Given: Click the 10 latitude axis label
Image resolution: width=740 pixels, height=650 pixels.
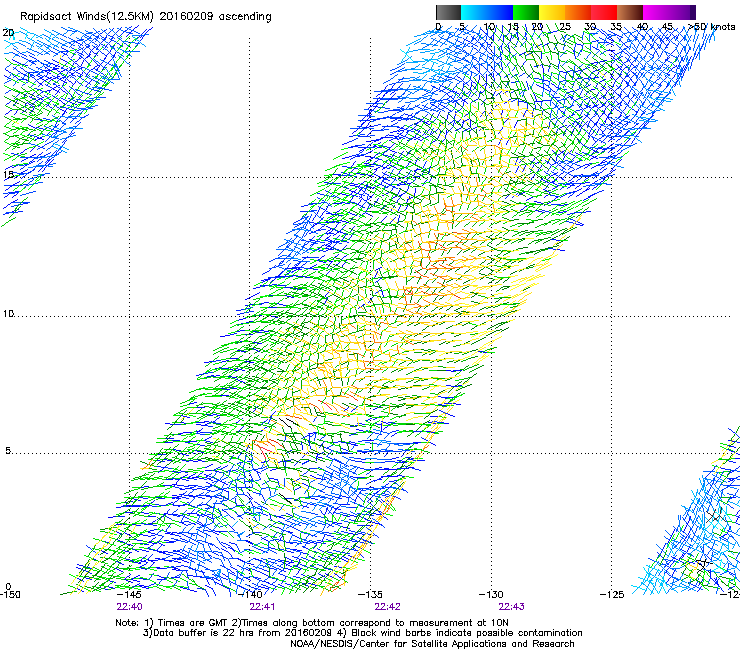Looking at the screenshot, I should pos(8,313).
